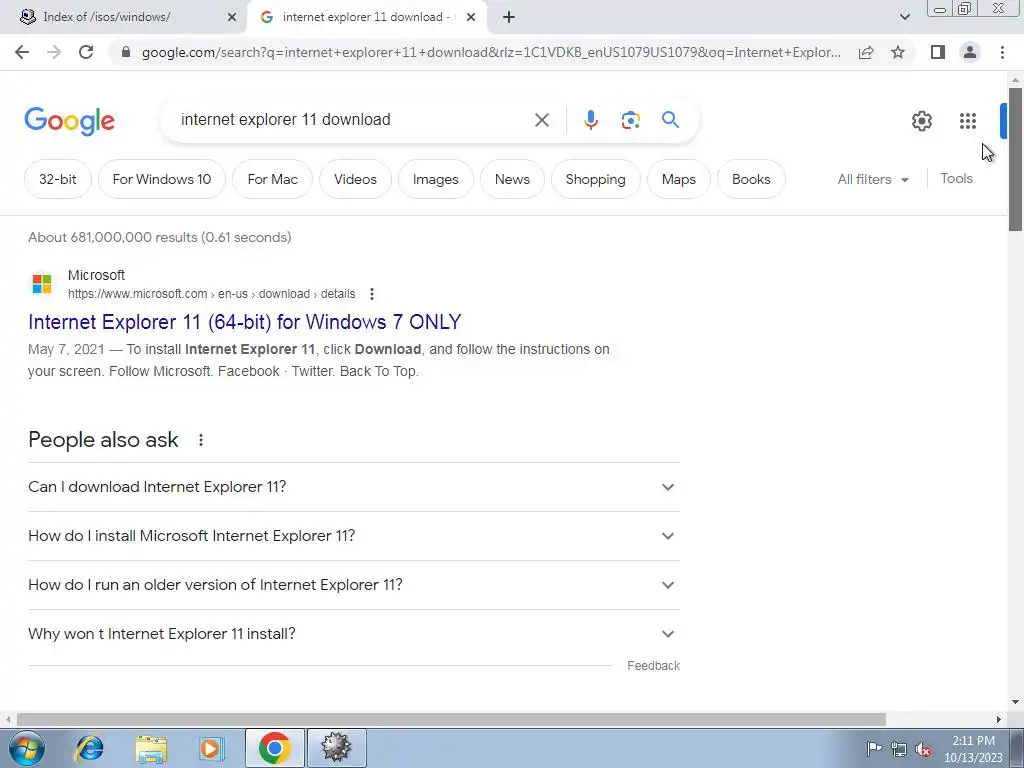Apply the 'For Windows 10' filter

coord(162,179)
